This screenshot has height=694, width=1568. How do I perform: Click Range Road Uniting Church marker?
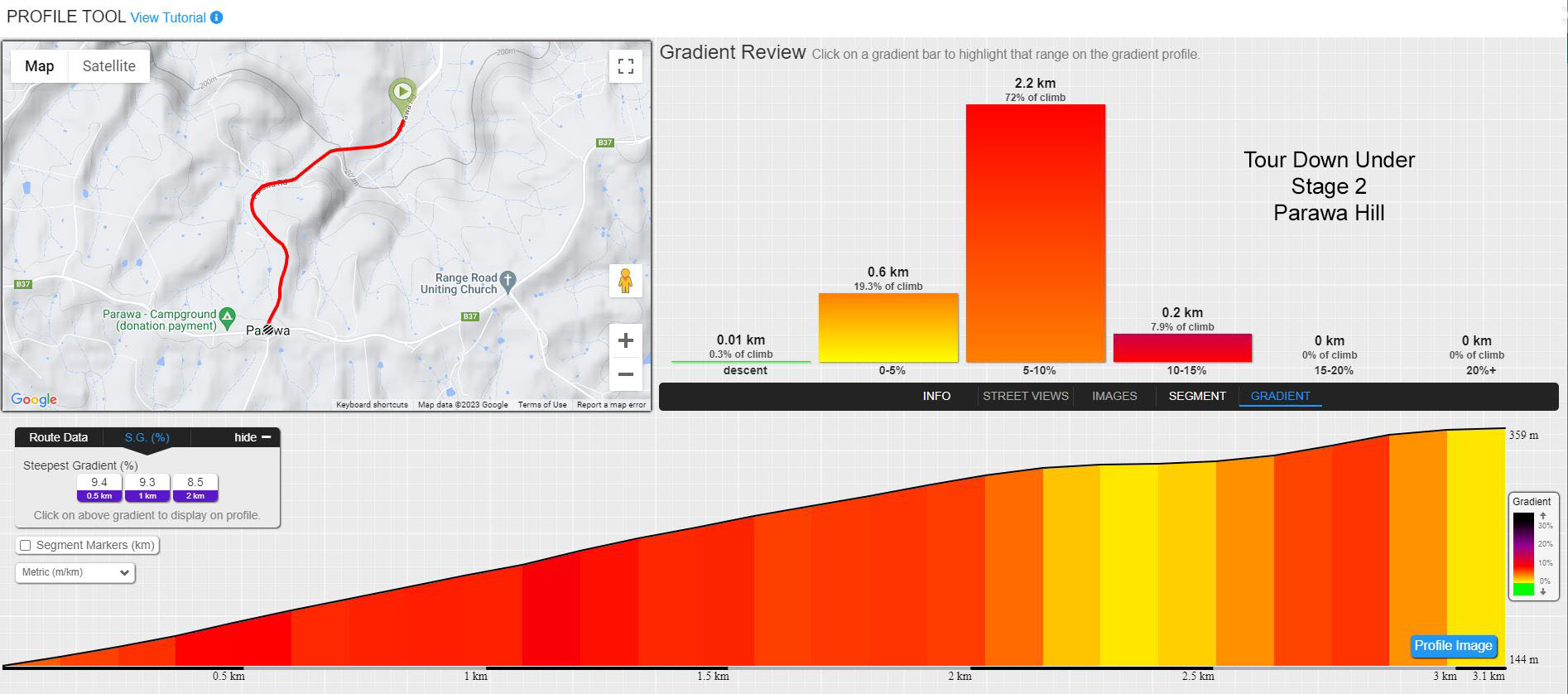508,281
